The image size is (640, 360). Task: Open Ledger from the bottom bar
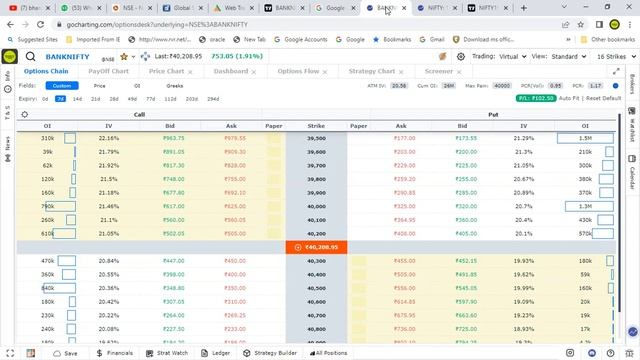click(x=215, y=353)
